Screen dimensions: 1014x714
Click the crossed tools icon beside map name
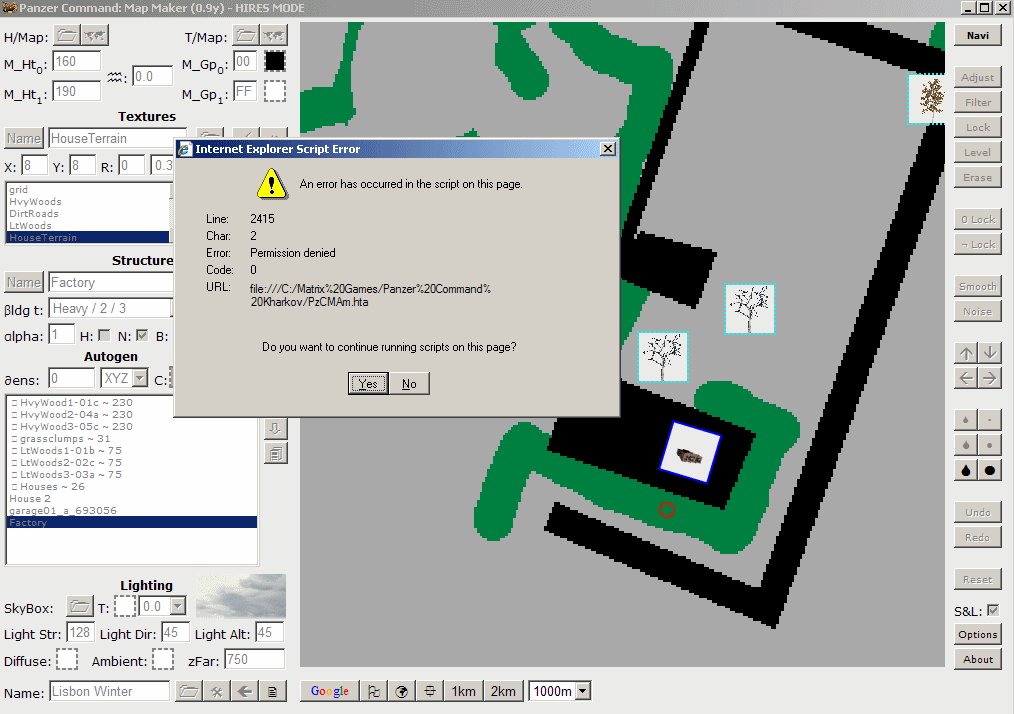click(217, 691)
